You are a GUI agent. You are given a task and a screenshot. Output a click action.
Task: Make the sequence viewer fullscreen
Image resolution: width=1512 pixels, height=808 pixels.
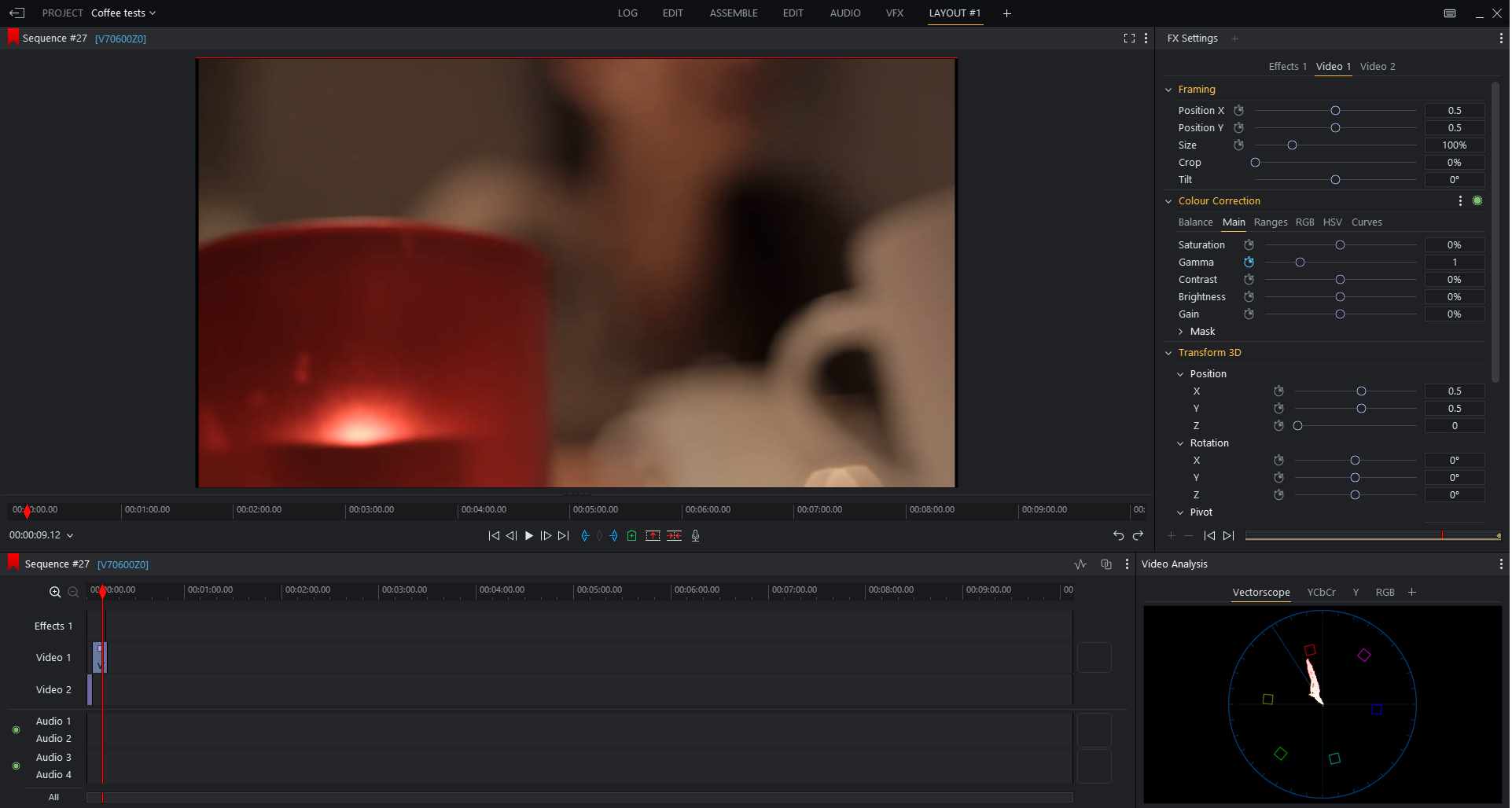click(x=1130, y=39)
